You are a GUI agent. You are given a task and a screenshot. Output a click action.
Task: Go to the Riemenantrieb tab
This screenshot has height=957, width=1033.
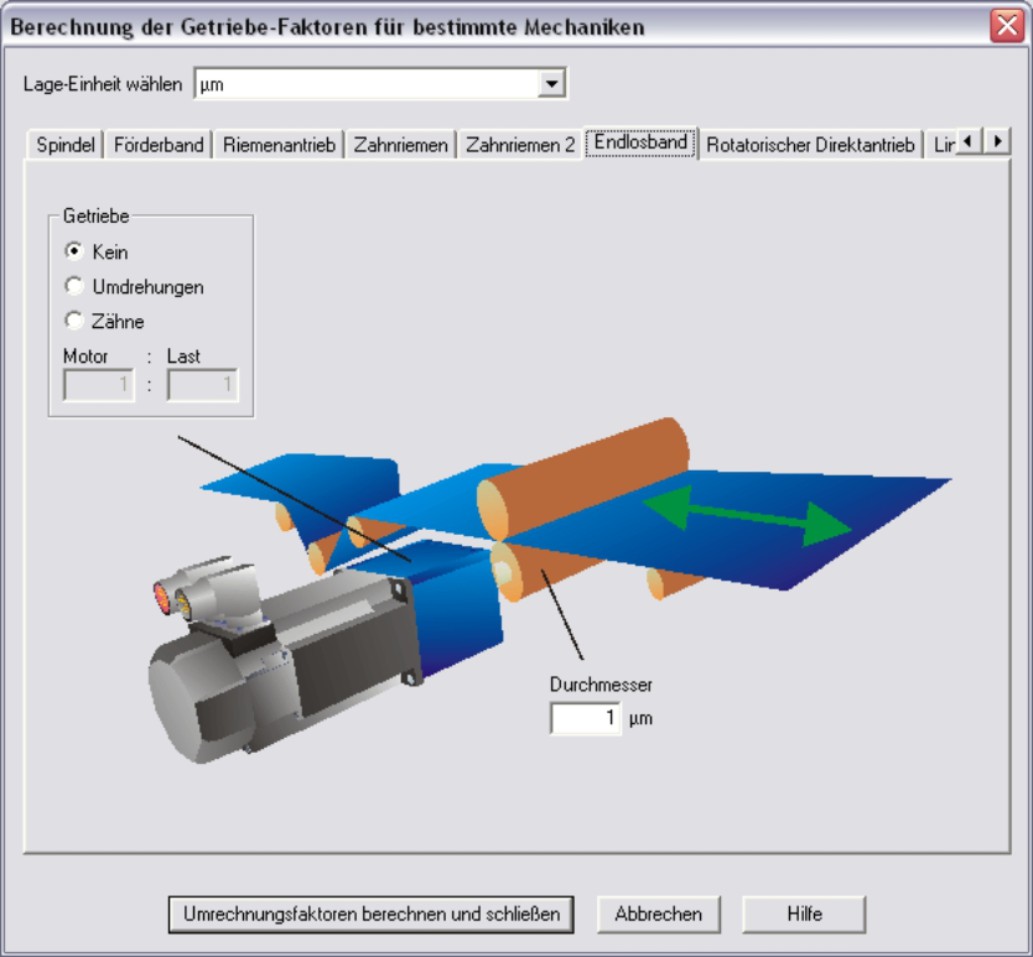coord(278,145)
